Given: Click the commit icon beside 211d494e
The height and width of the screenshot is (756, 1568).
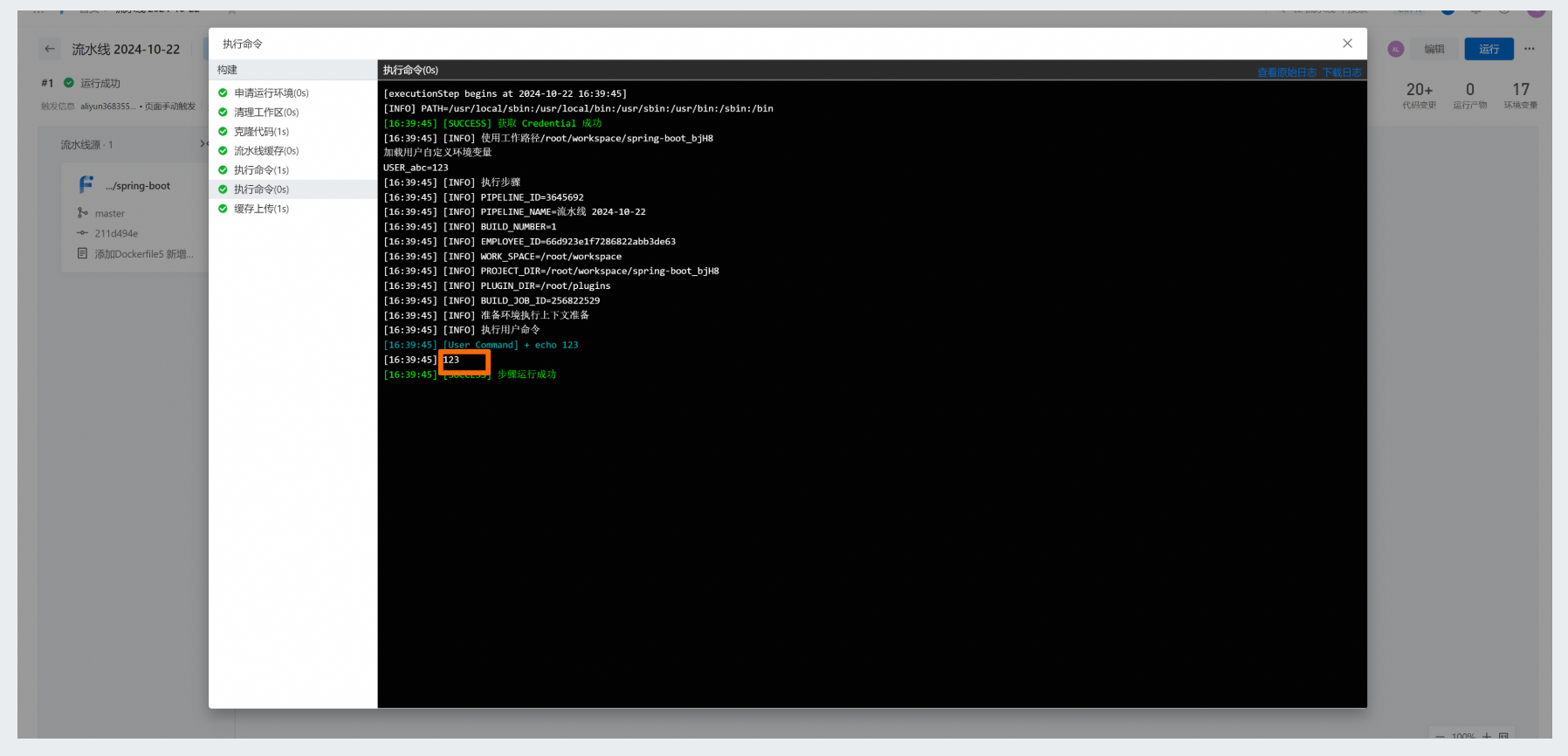Looking at the screenshot, I should point(83,233).
